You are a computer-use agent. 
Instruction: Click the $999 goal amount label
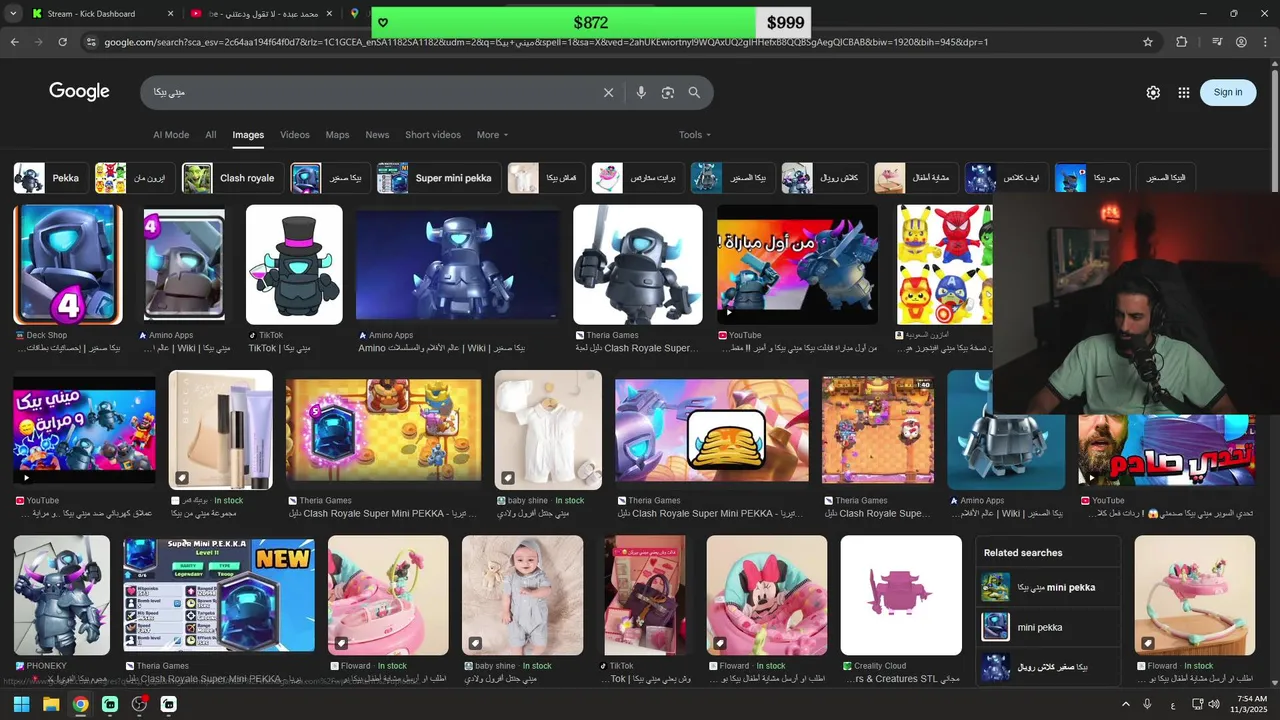[785, 23]
